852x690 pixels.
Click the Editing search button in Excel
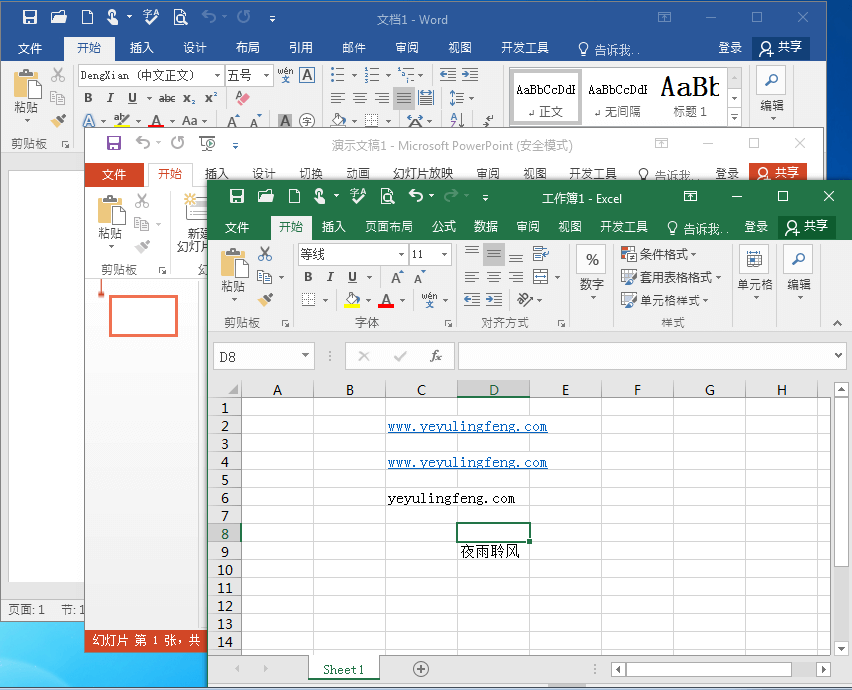[x=798, y=272]
